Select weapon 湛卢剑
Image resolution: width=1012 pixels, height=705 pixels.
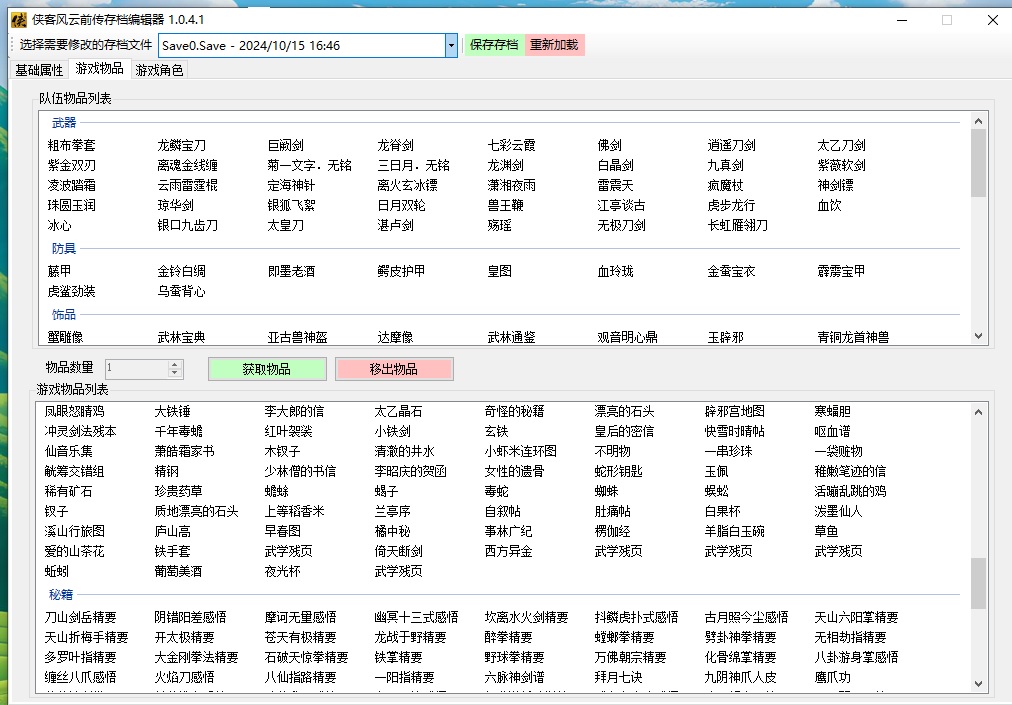point(396,225)
